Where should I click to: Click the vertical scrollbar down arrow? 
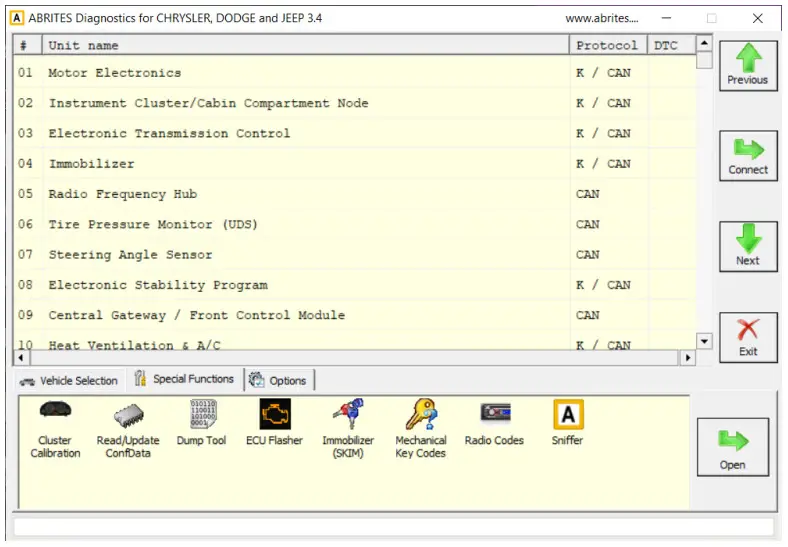click(x=705, y=341)
